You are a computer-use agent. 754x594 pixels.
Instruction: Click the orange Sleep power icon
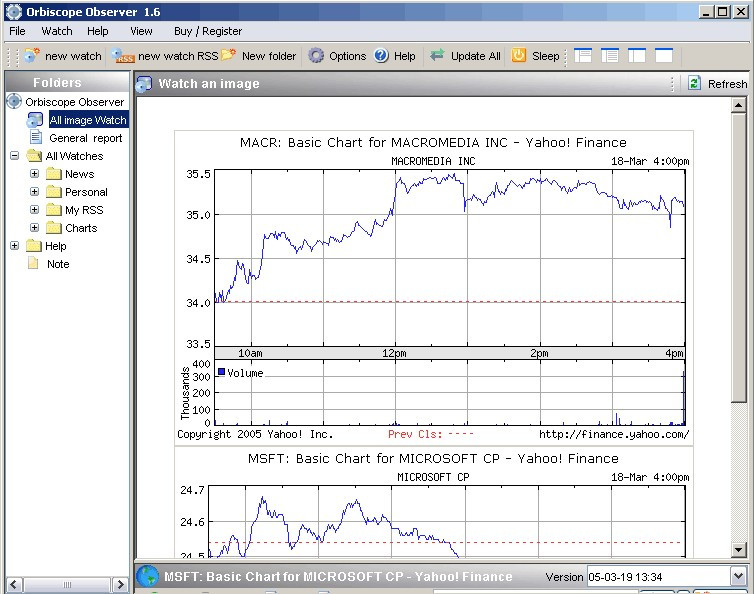tap(518, 56)
